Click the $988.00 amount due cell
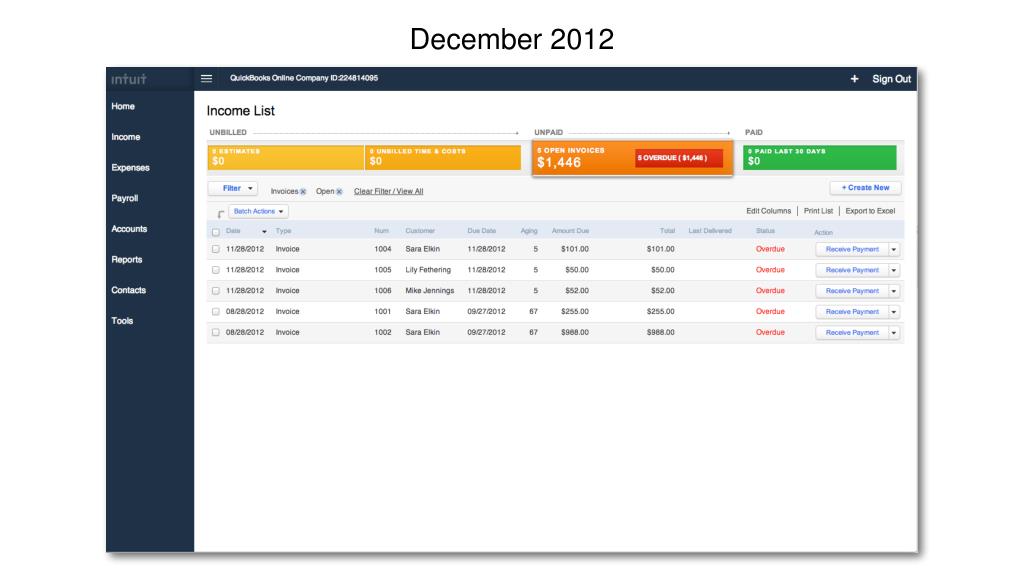 click(x=575, y=332)
